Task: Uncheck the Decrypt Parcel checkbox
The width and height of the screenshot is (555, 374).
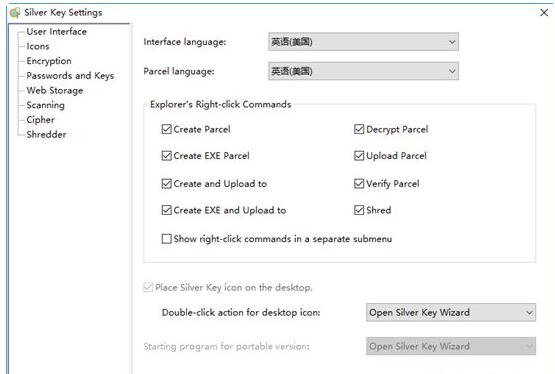Action: [x=359, y=129]
